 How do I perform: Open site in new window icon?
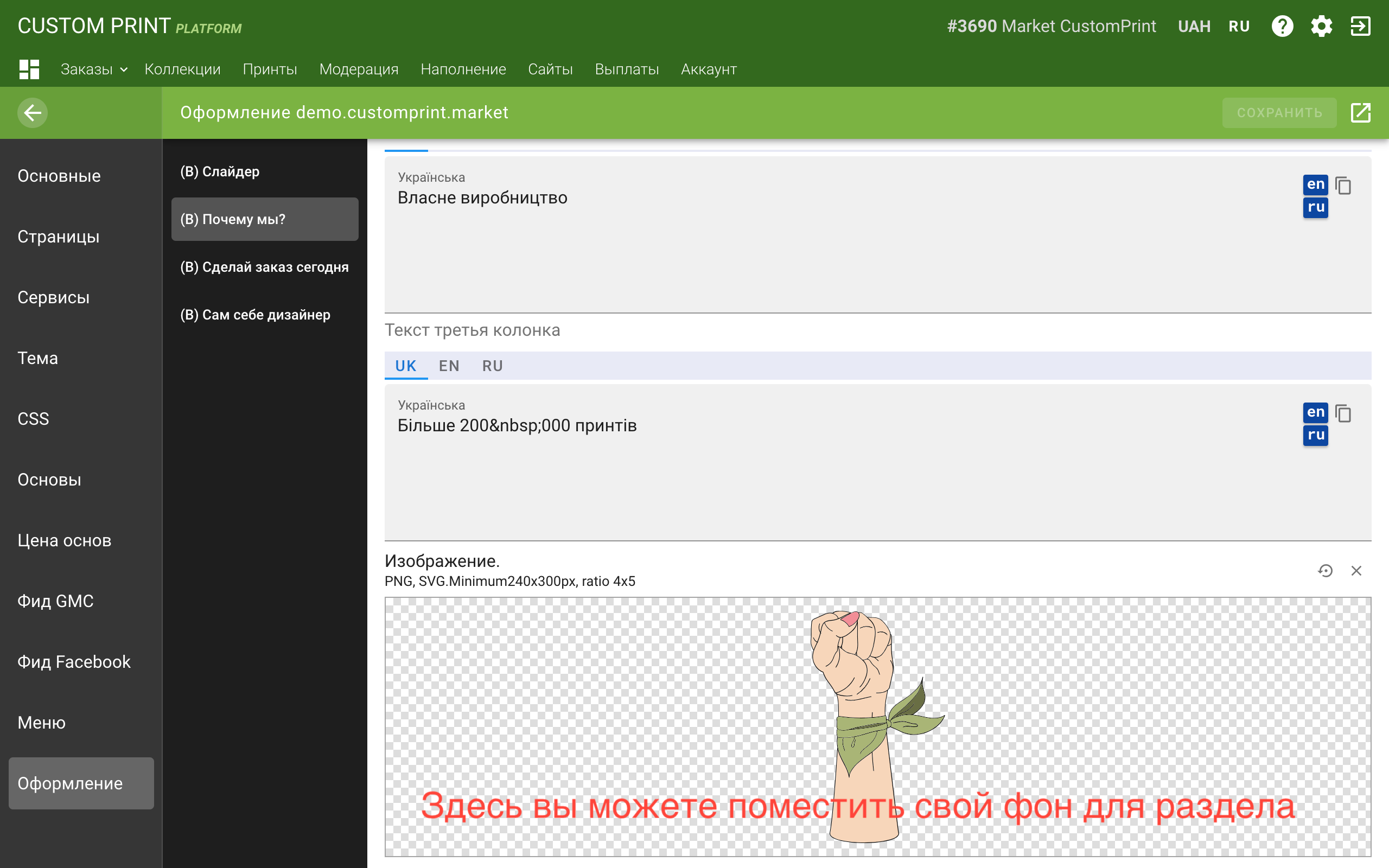[x=1360, y=112]
